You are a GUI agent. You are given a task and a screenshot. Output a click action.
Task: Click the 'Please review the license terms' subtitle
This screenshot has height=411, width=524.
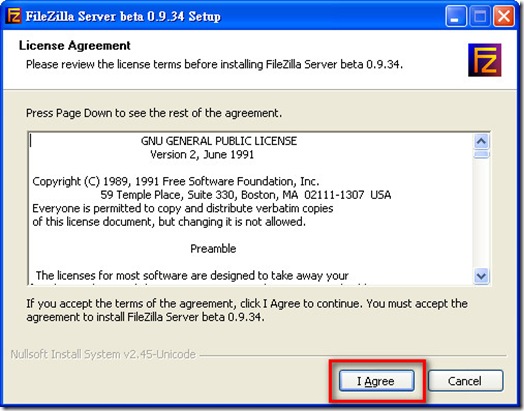click(x=214, y=64)
